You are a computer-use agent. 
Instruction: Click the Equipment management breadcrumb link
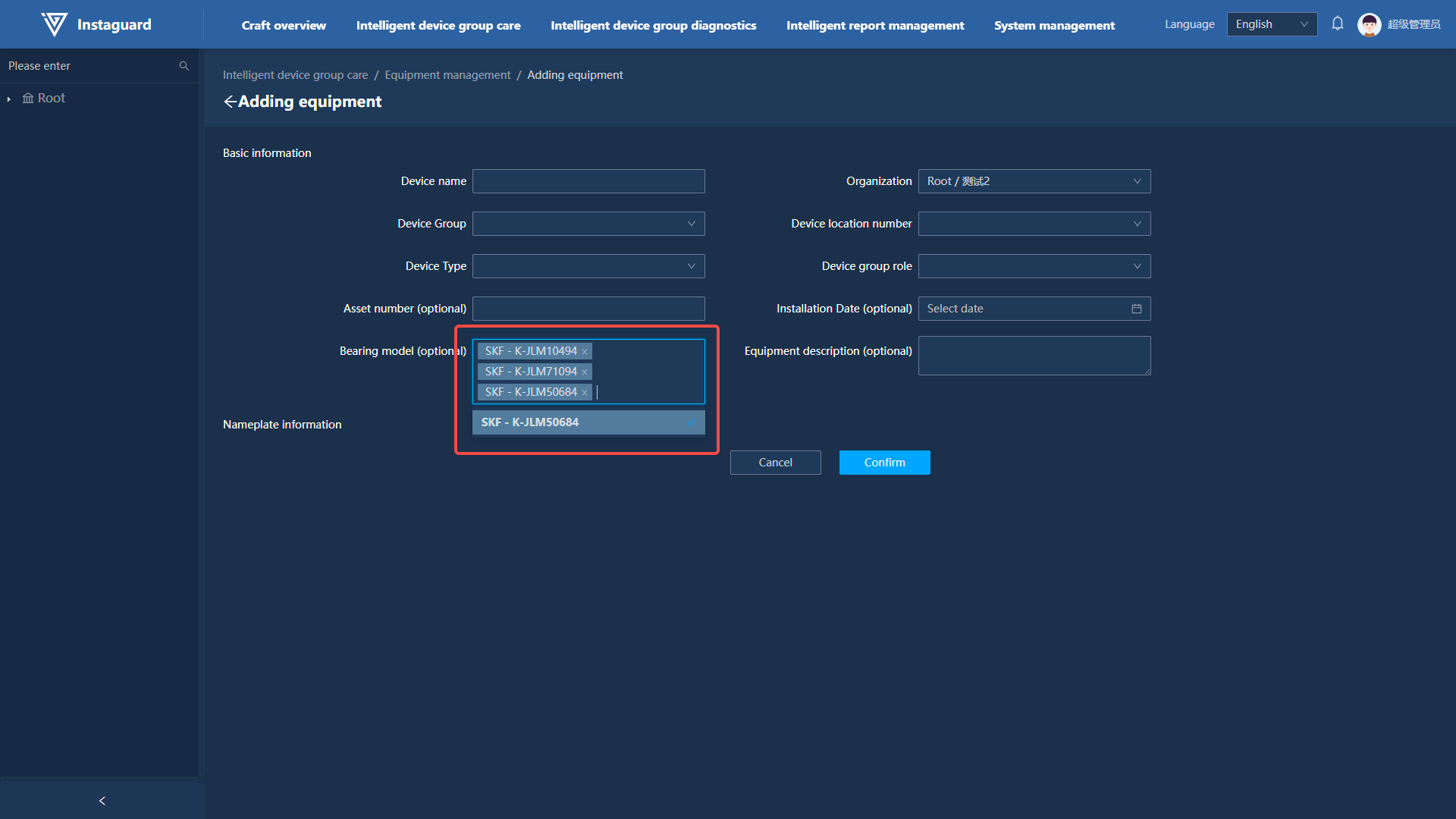pyautogui.click(x=447, y=75)
